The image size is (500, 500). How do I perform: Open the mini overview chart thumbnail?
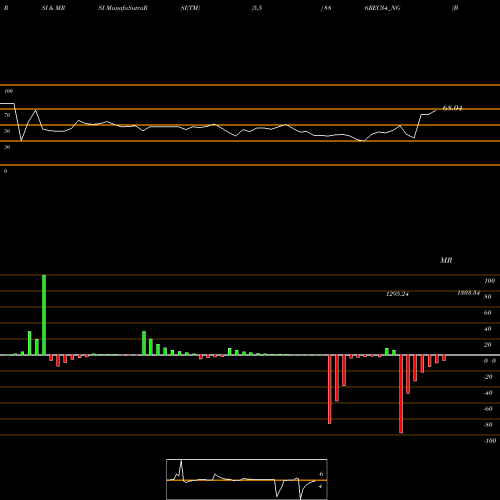247,479
